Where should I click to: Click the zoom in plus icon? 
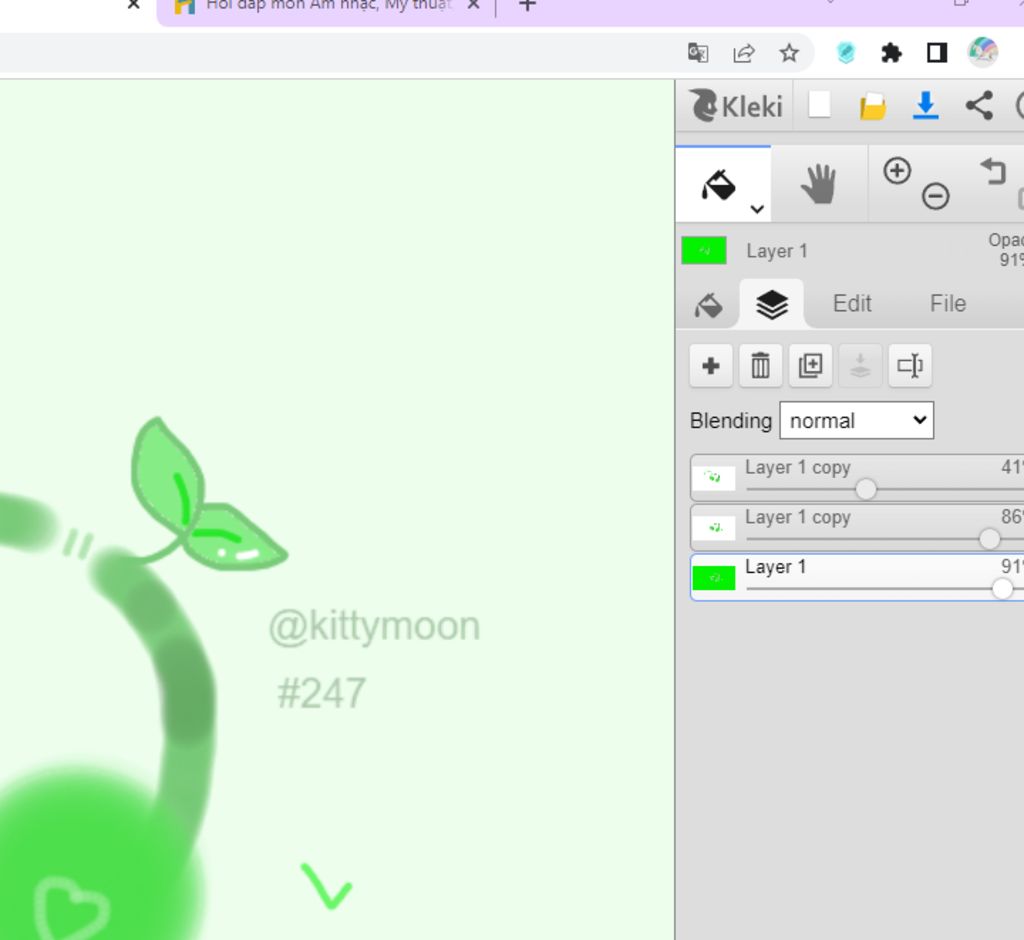[x=897, y=171]
